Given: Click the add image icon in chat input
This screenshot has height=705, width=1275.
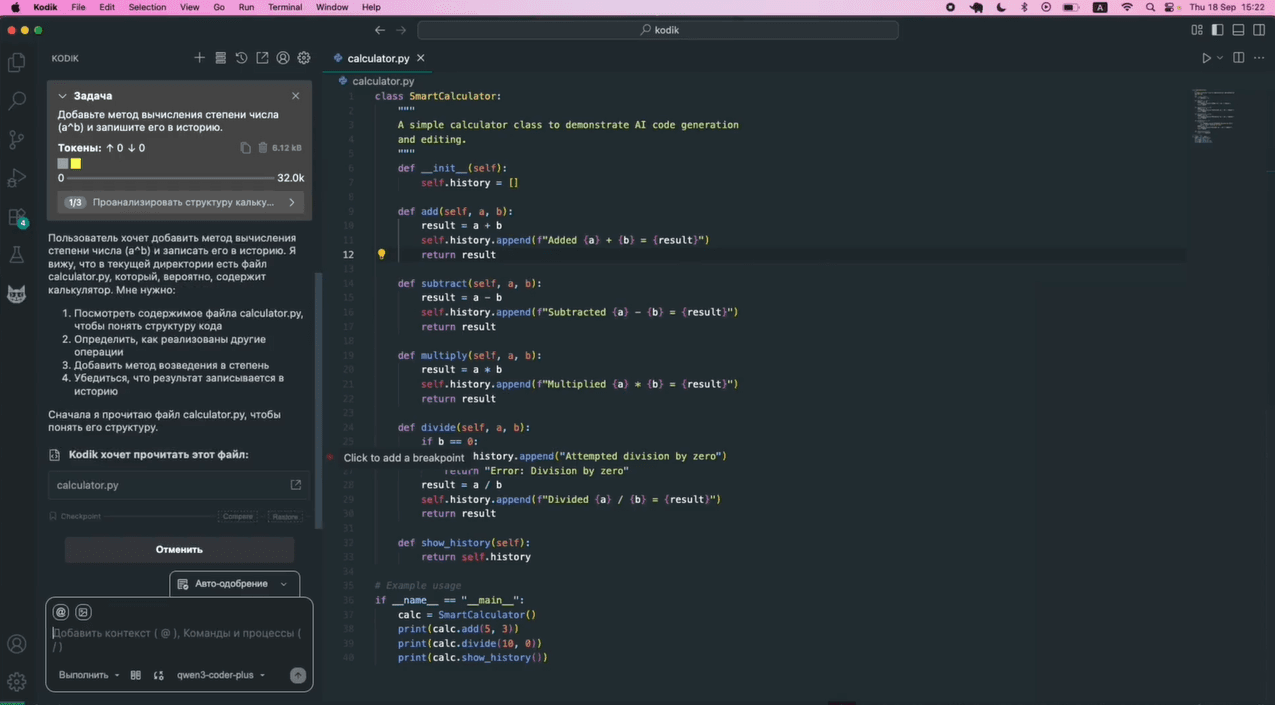Looking at the screenshot, I should click(83, 612).
